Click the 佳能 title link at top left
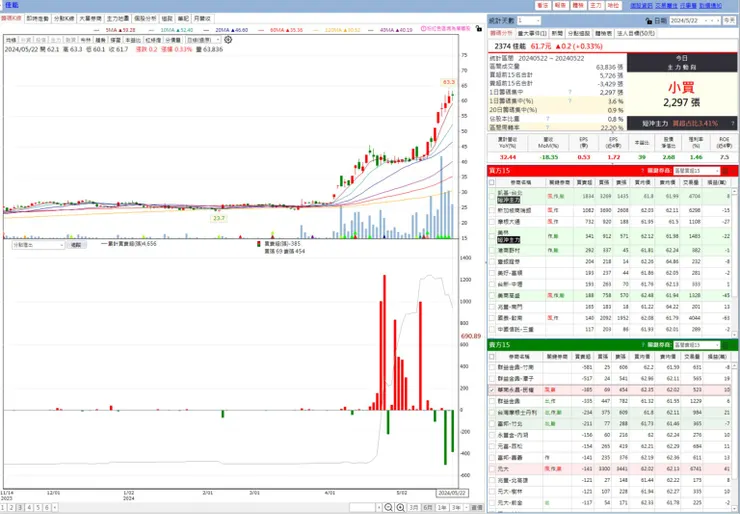Viewport: 740px width, 514px height. 12,5
